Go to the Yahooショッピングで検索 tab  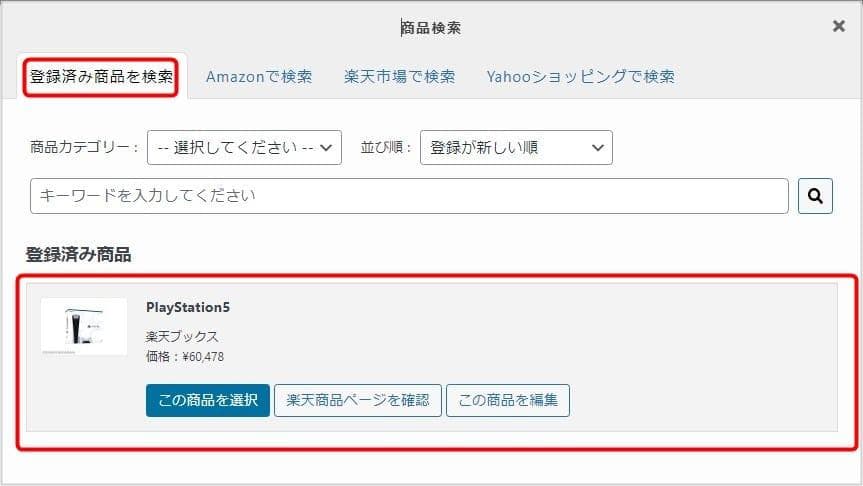[580, 77]
